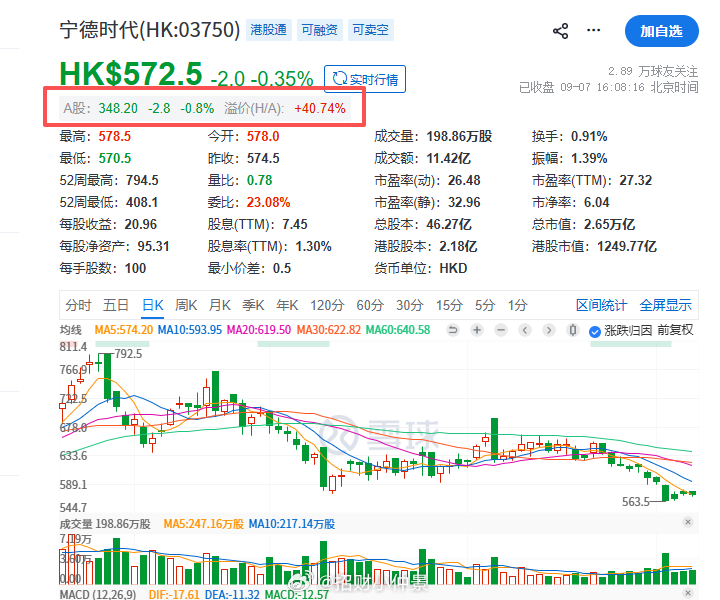Click the 加自选 button
This screenshot has height=600, width=720.
pyautogui.click(x=662, y=31)
